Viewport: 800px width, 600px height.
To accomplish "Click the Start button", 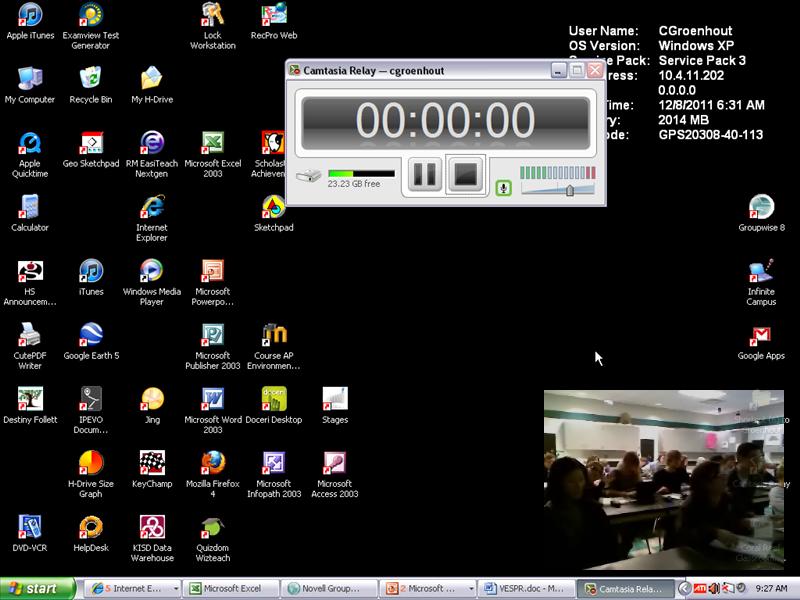I will [x=38, y=589].
